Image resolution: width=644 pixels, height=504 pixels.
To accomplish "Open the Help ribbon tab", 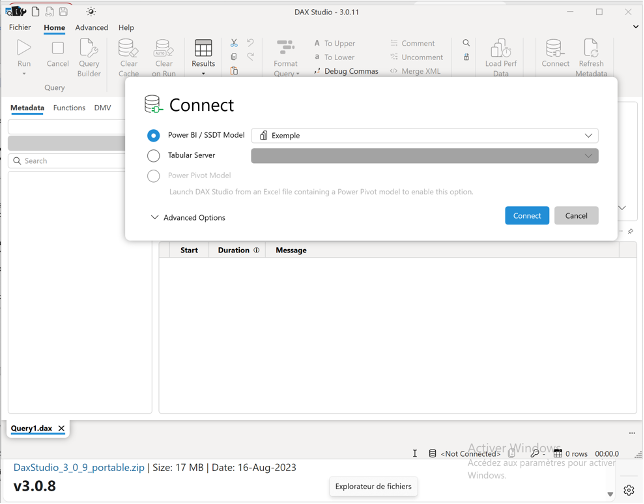I will tap(126, 28).
